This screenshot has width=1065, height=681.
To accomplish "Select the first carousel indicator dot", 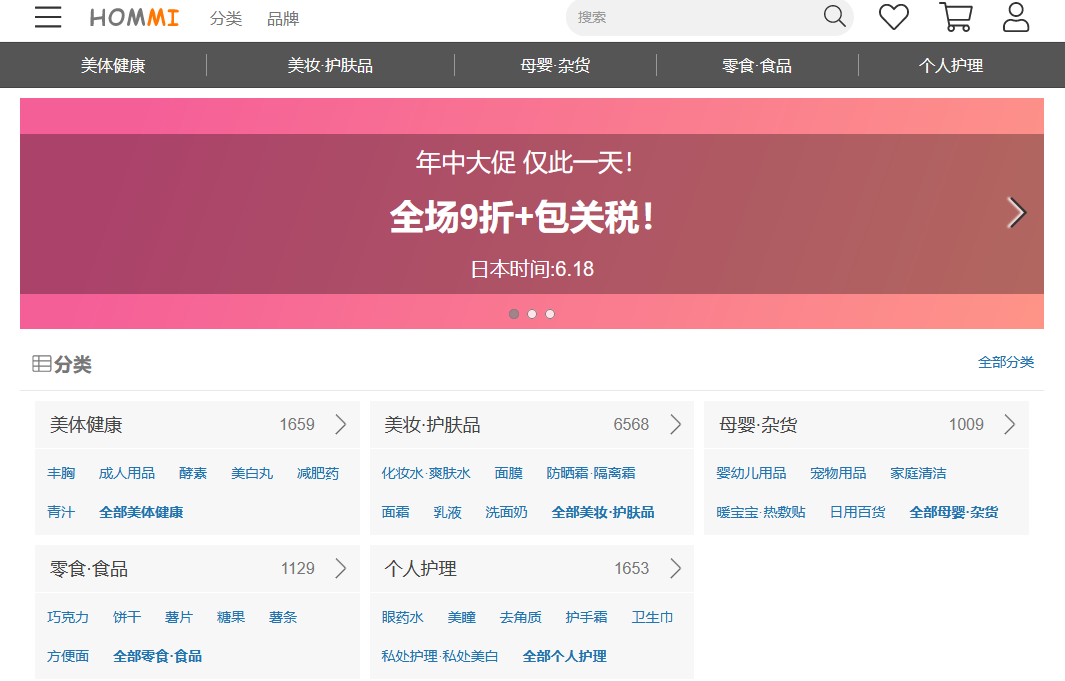I will [x=514, y=314].
